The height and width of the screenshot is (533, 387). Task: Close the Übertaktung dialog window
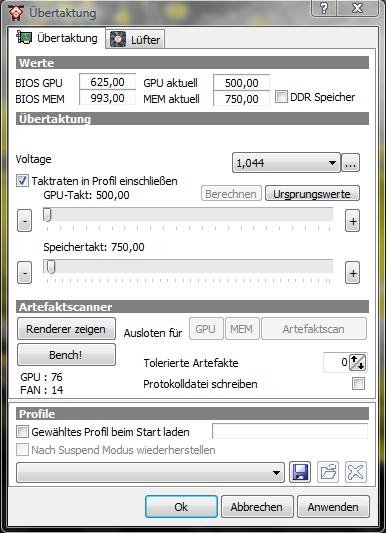357,8
